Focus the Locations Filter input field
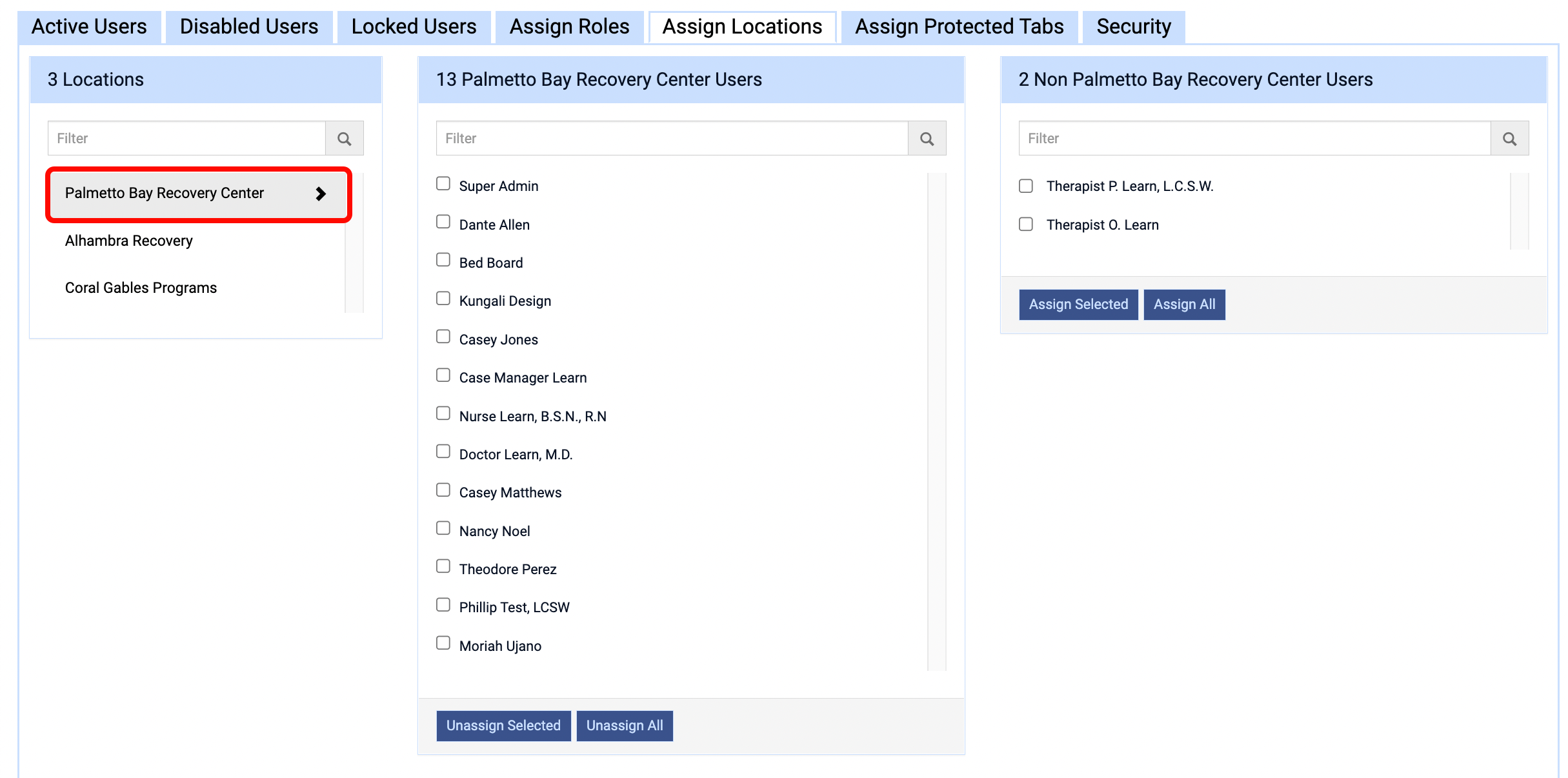This screenshot has width=1568, height=778. coord(186,138)
